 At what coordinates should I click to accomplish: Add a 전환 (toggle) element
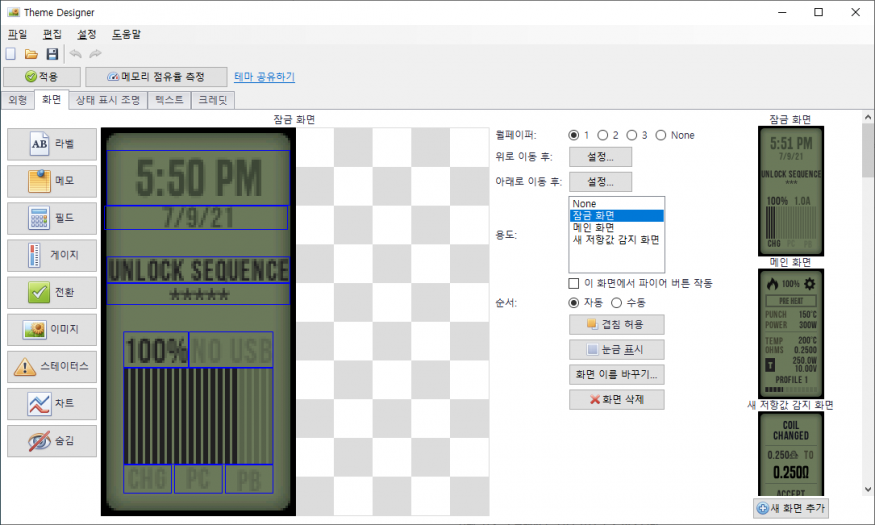[x=52, y=292]
